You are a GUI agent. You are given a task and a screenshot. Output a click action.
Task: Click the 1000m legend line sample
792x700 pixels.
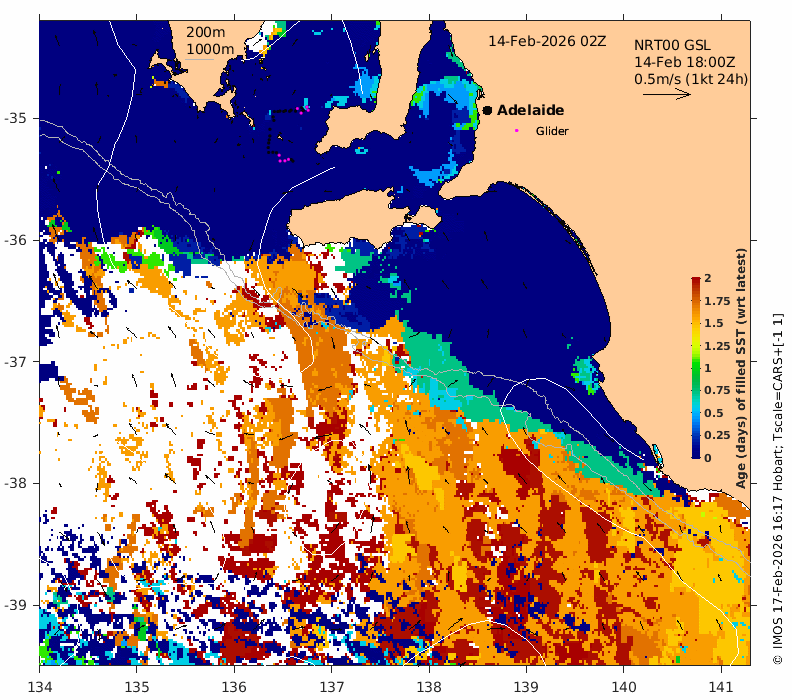[200, 60]
